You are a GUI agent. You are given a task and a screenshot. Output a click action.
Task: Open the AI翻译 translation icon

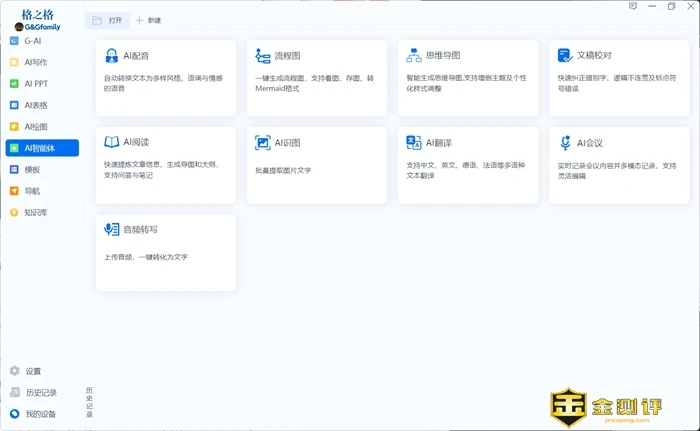point(414,143)
